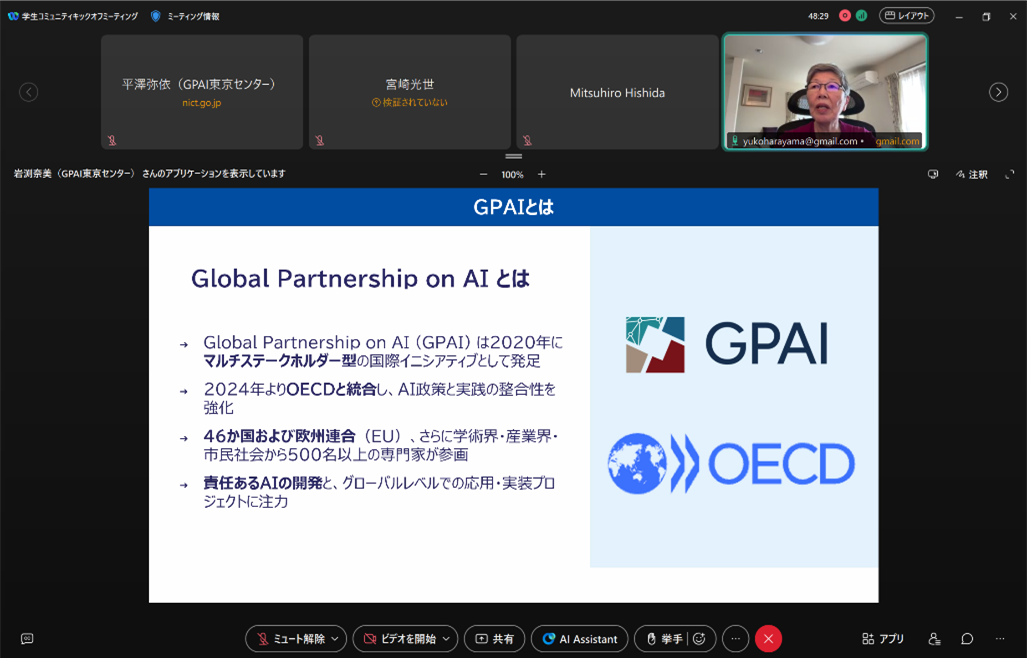Click the nict.go.jp label on 平澤弥依 tile
The width and height of the screenshot is (1027, 658).
coord(202,103)
